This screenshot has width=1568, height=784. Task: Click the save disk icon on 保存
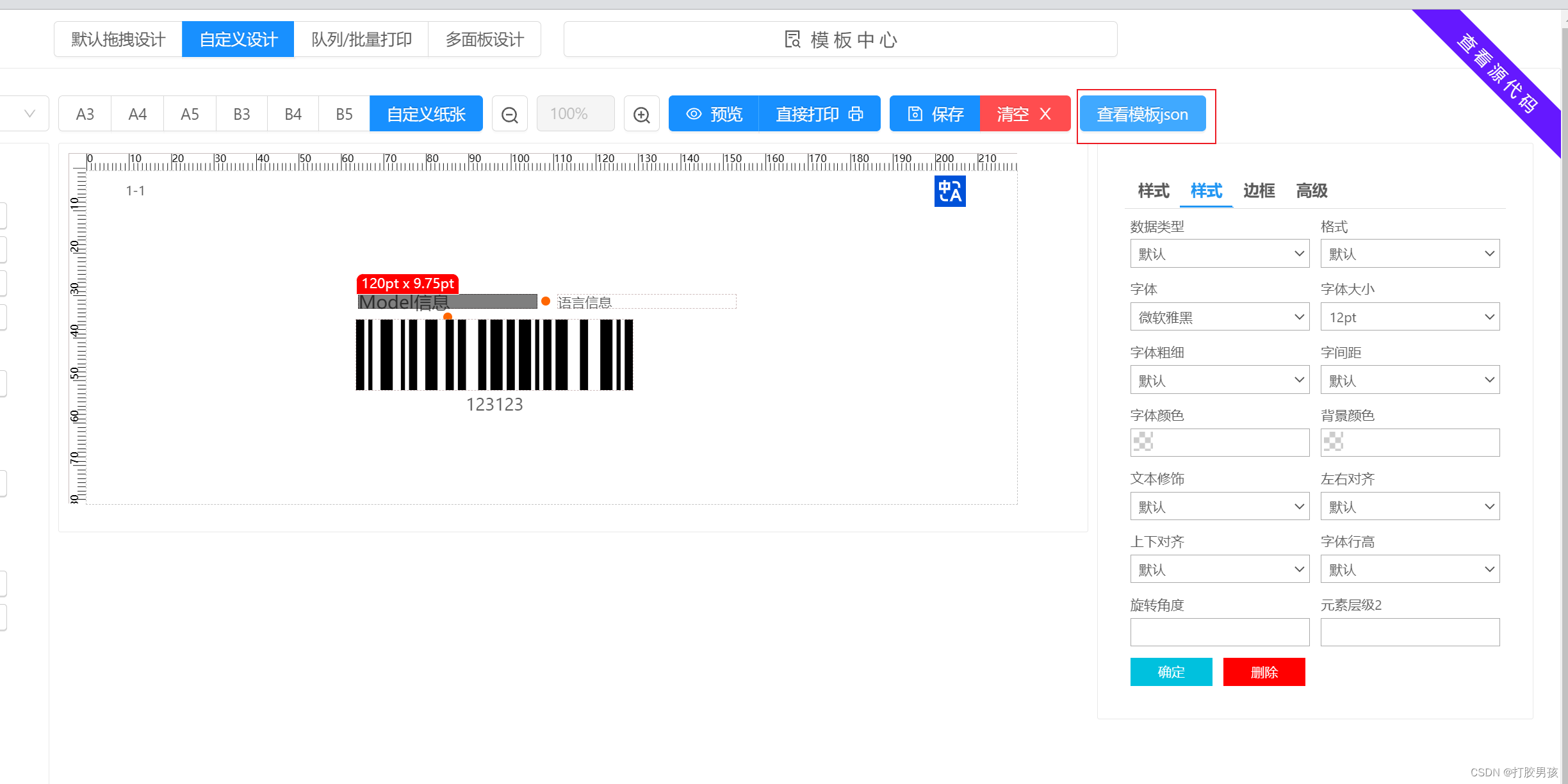915,114
